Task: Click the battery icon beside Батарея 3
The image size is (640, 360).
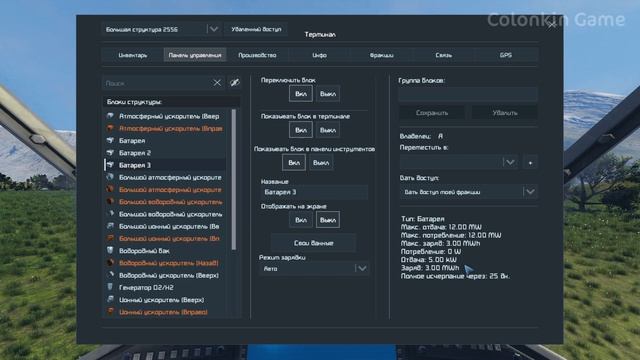Action: point(110,165)
